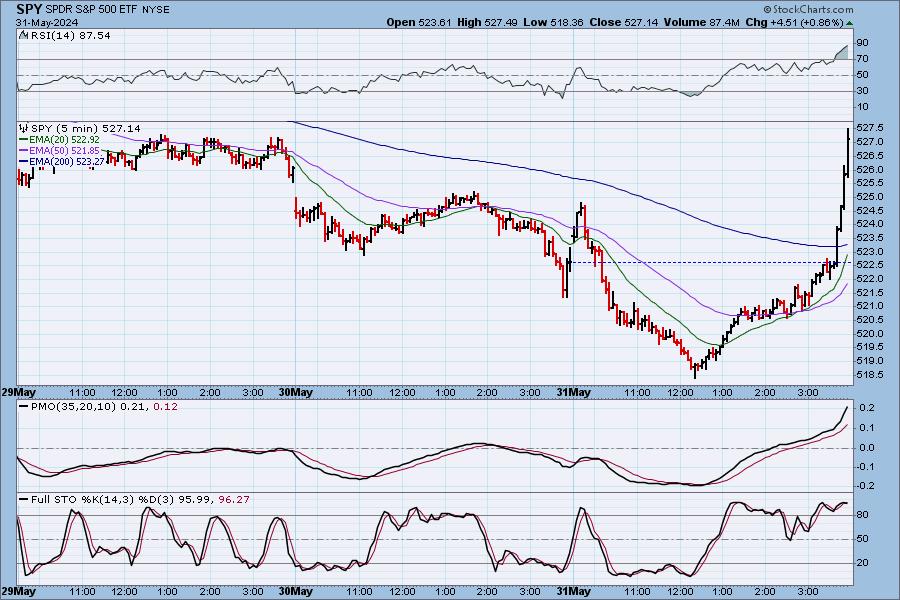Click the "518.5" price axis label
The image size is (900, 600).
869,374
